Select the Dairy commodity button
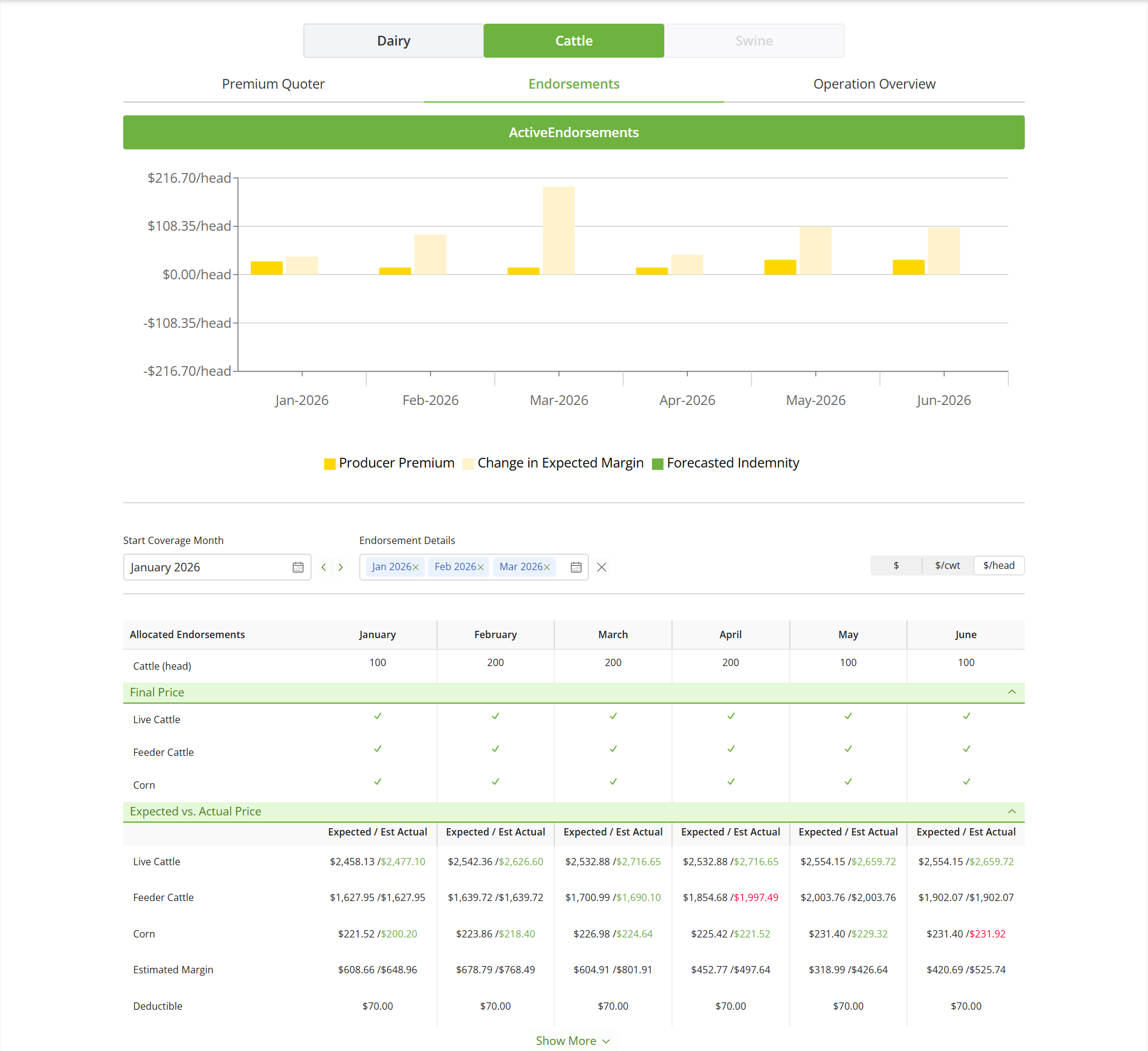The width and height of the screenshot is (1148, 1051). [x=393, y=41]
